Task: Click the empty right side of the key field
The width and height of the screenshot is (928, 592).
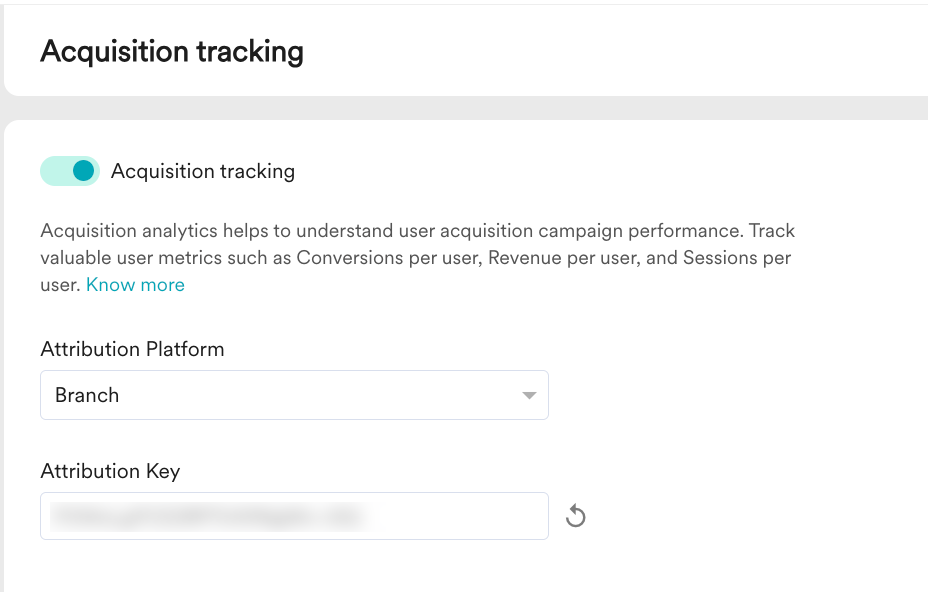Action: tap(459, 516)
